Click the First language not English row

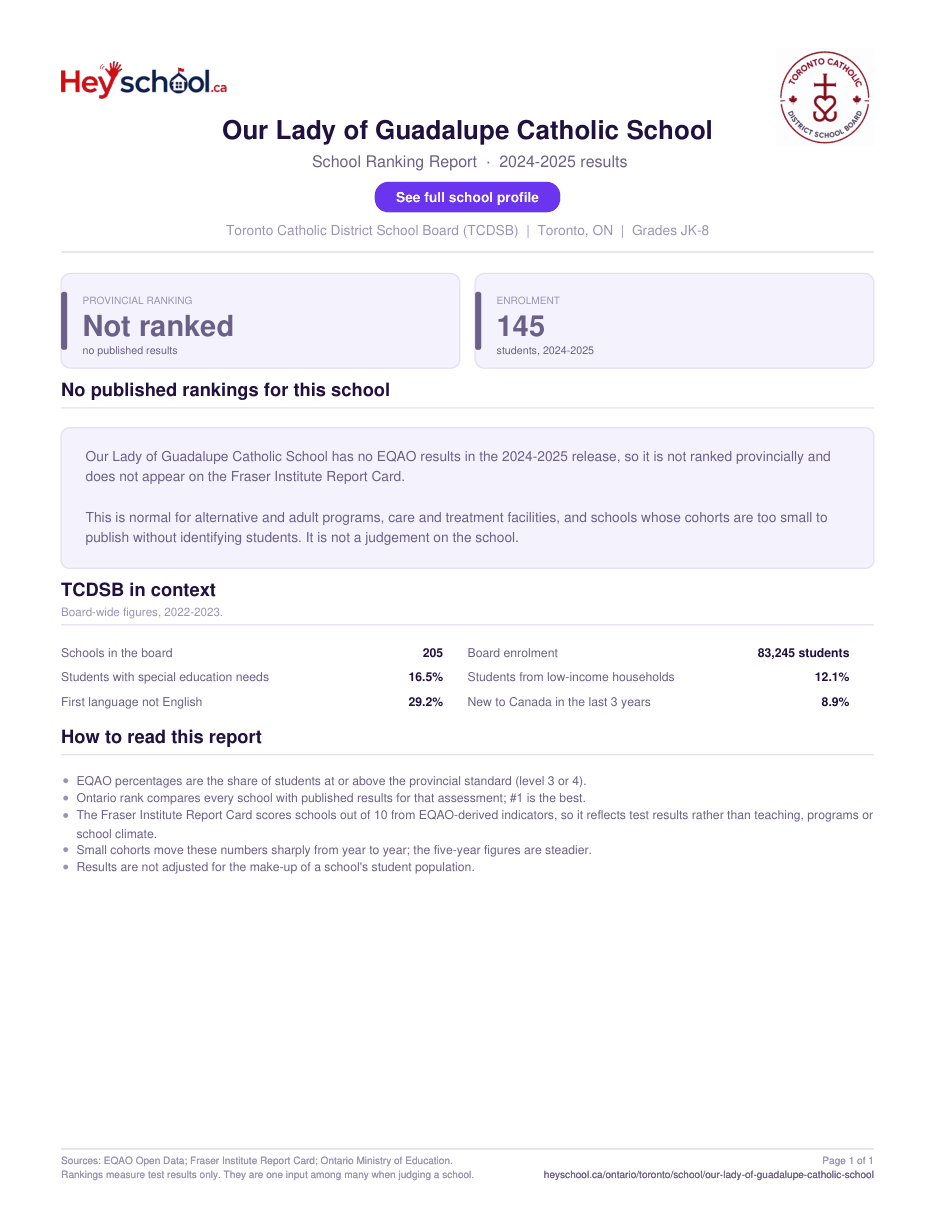252,702
